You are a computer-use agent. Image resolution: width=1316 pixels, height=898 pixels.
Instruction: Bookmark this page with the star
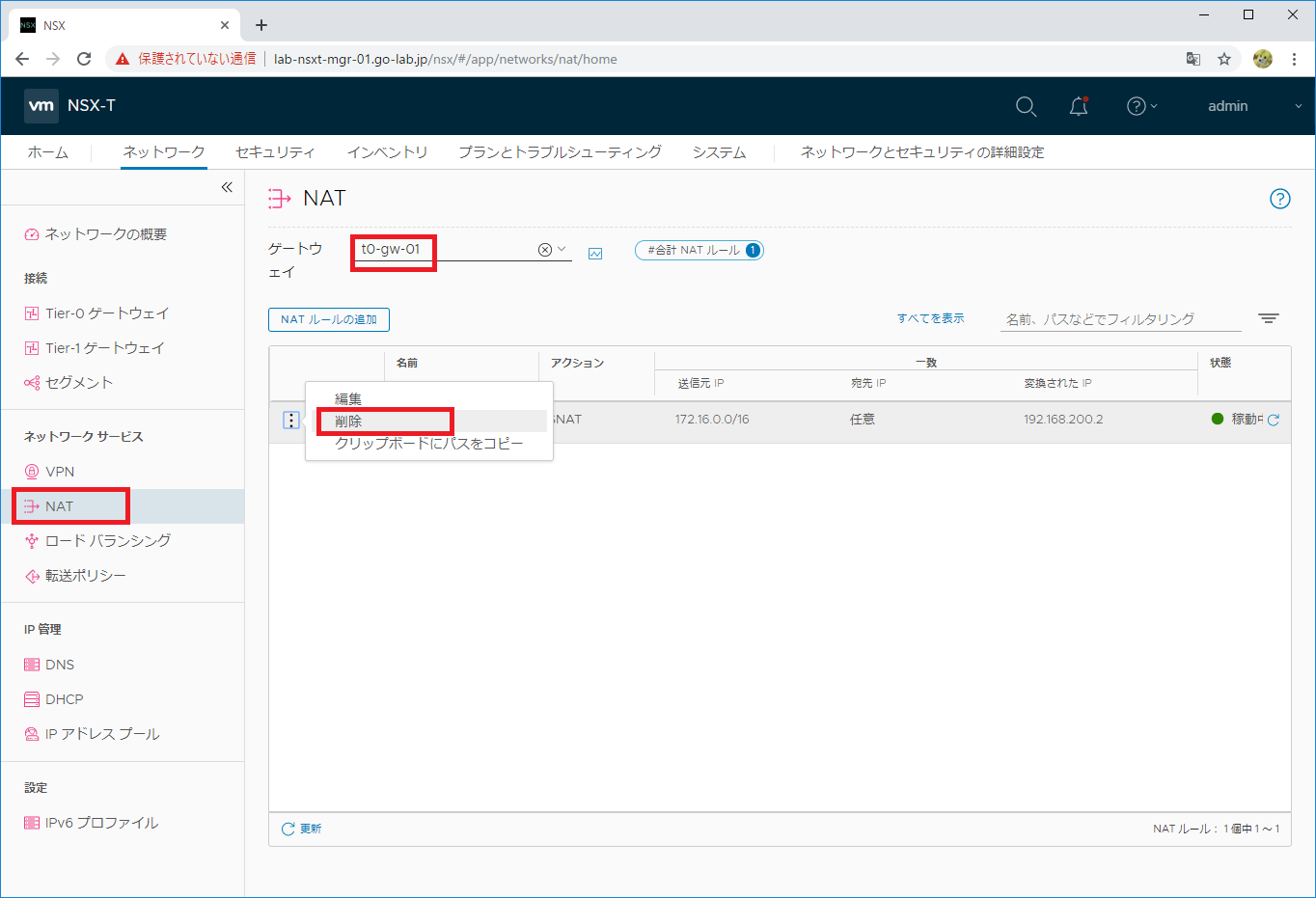click(1224, 59)
